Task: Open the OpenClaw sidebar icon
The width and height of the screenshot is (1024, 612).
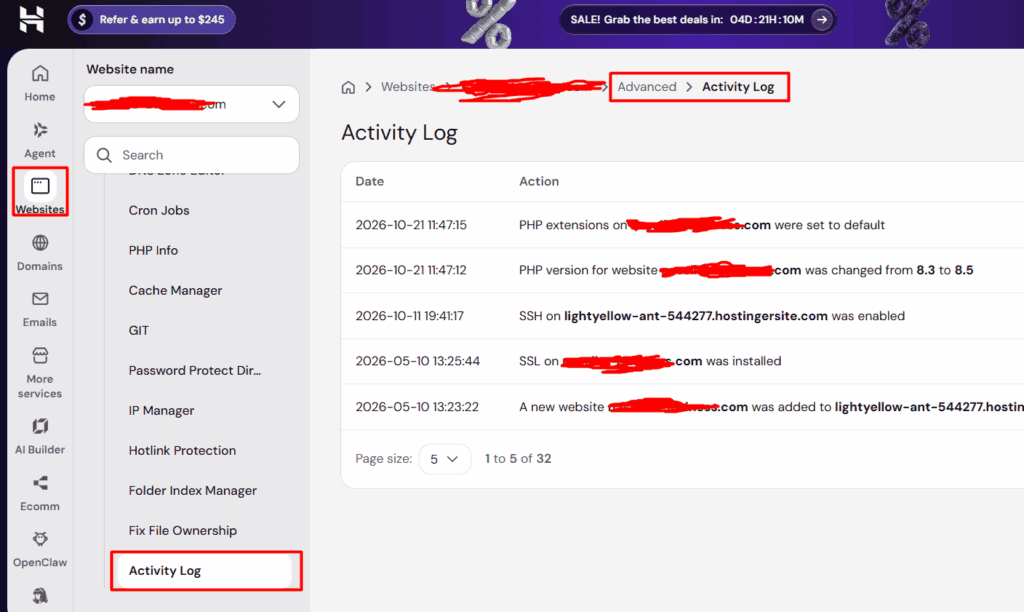Action: point(40,539)
